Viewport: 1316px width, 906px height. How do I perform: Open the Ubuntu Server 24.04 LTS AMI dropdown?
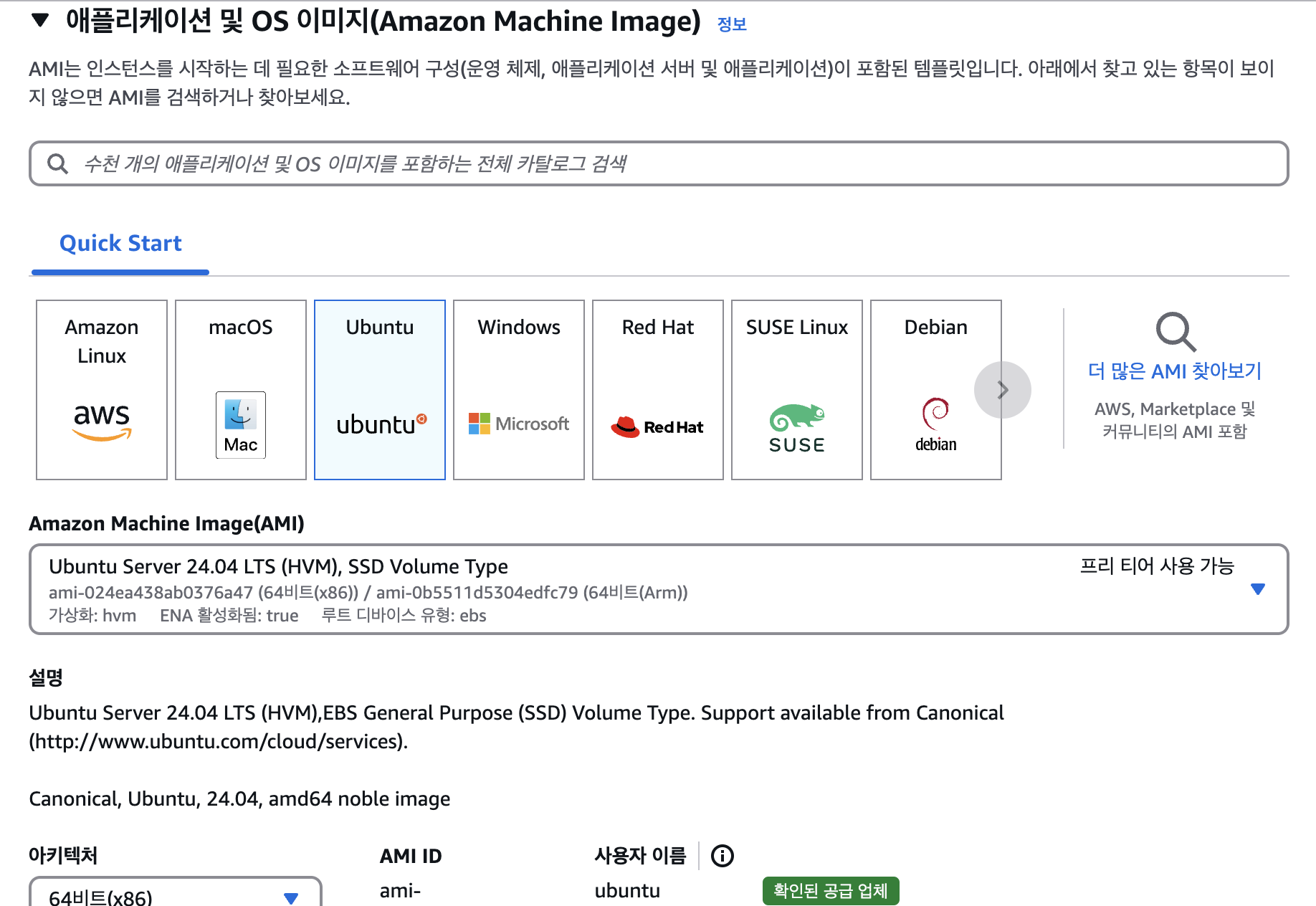659,589
